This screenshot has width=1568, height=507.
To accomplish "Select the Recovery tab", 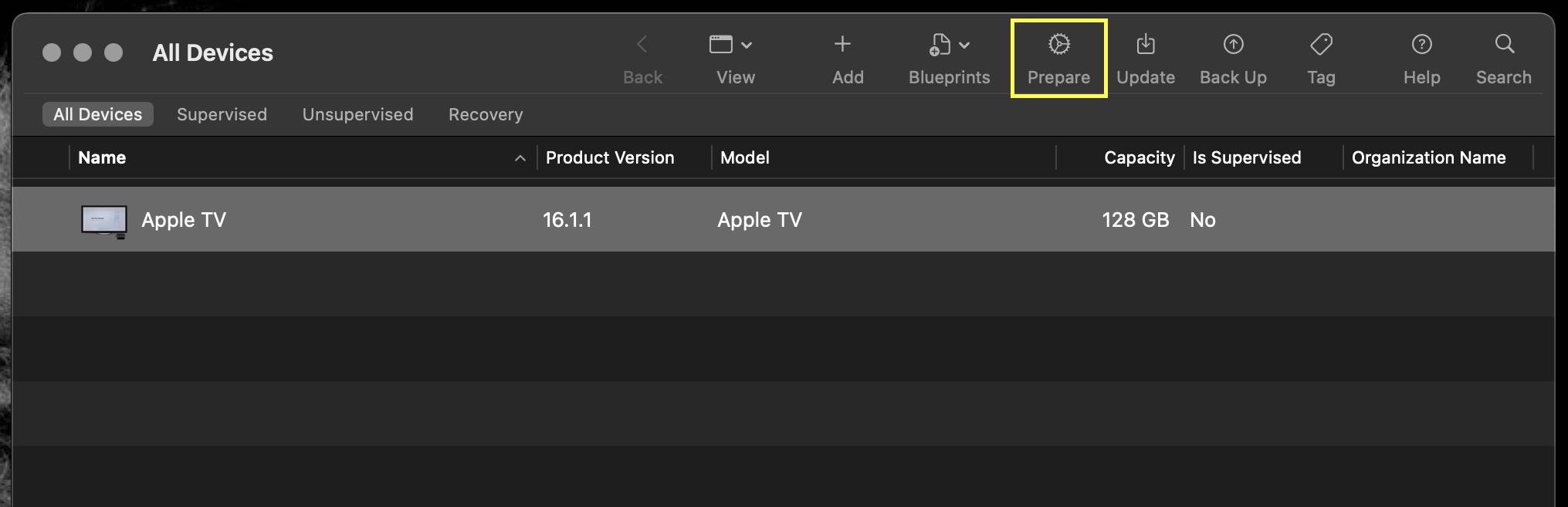I will click(x=486, y=114).
